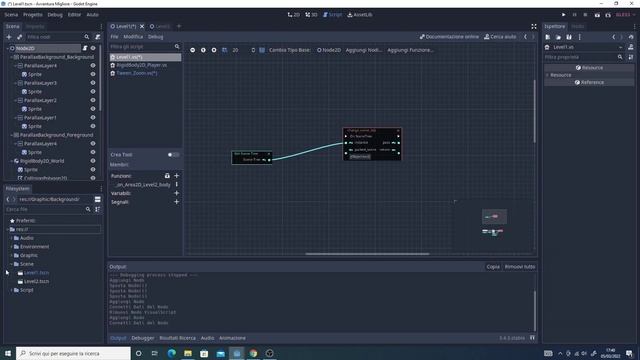Open Animazione bottom panel tab

(x=232, y=338)
